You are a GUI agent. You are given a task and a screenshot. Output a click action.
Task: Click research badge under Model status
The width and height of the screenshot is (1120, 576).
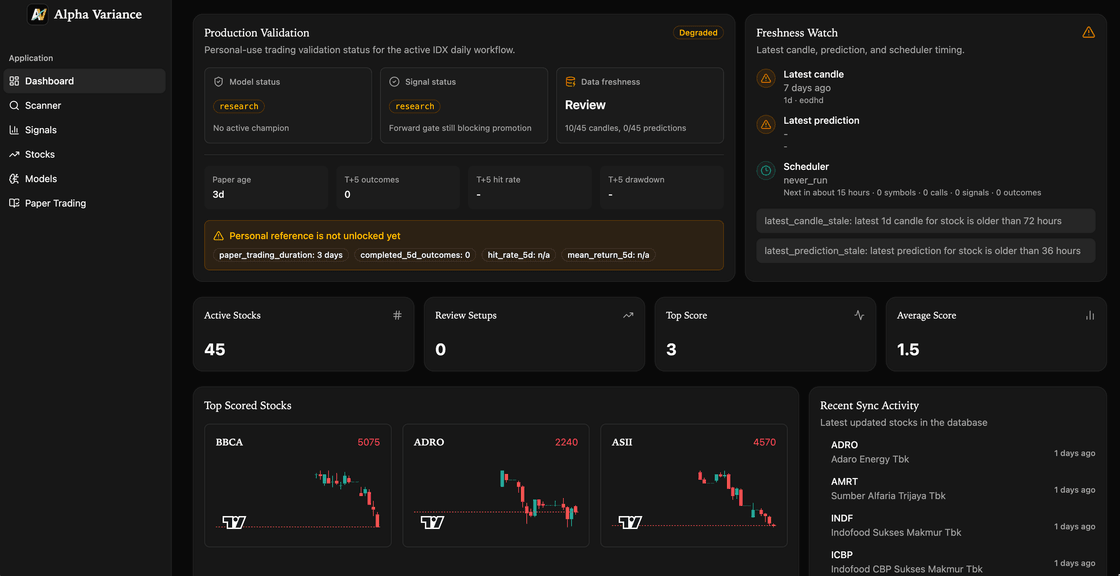click(x=239, y=106)
